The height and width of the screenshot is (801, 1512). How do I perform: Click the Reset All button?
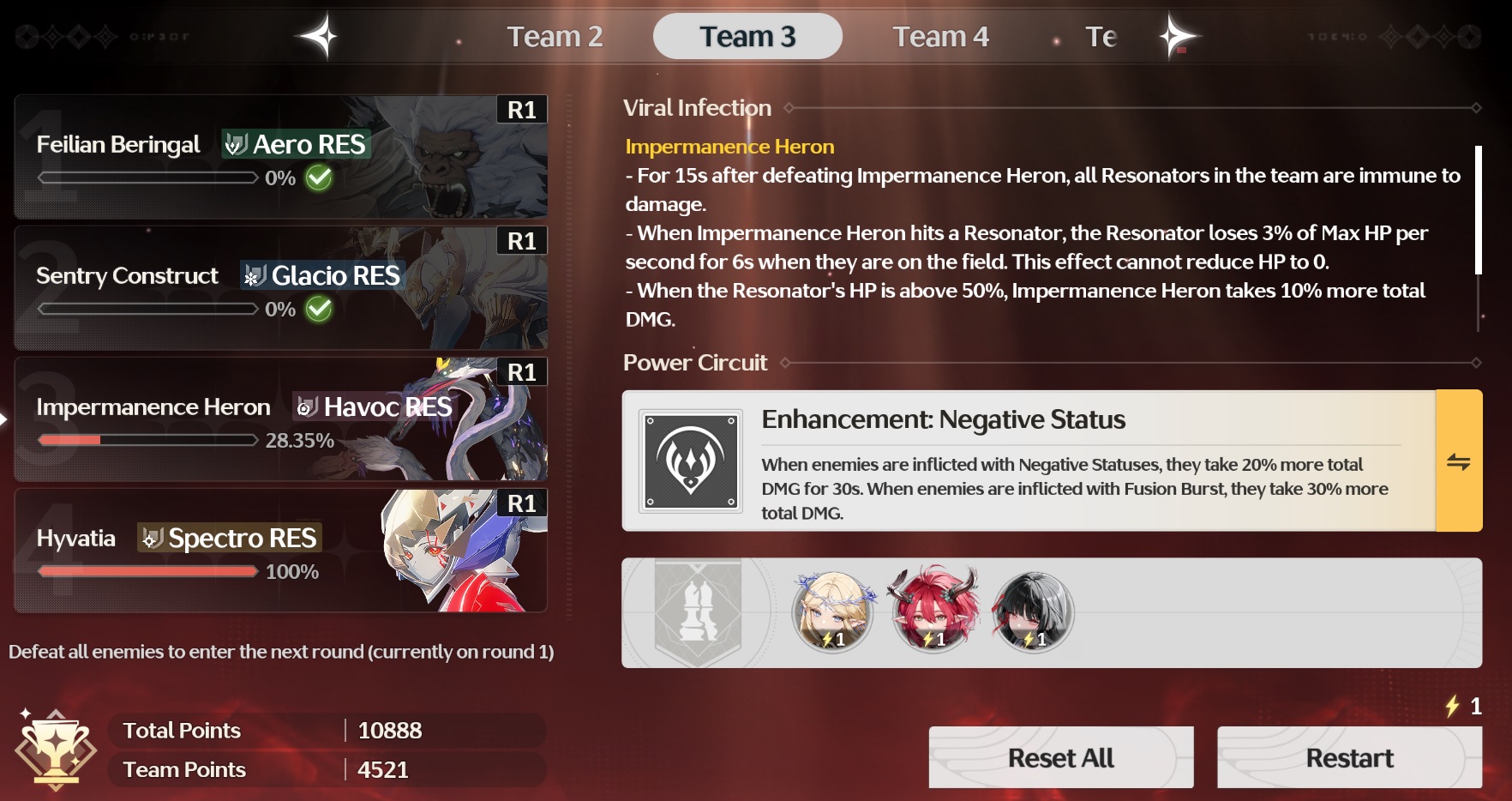pyautogui.click(x=1061, y=757)
